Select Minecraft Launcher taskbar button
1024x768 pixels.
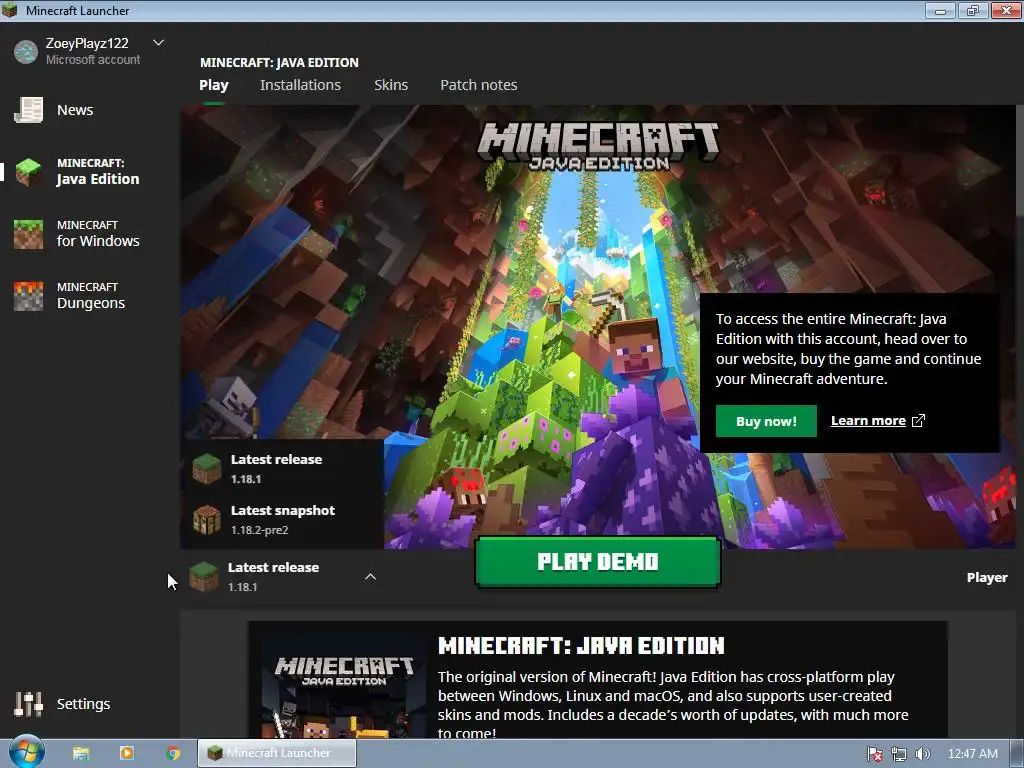pyautogui.click(x=277, y=753)
